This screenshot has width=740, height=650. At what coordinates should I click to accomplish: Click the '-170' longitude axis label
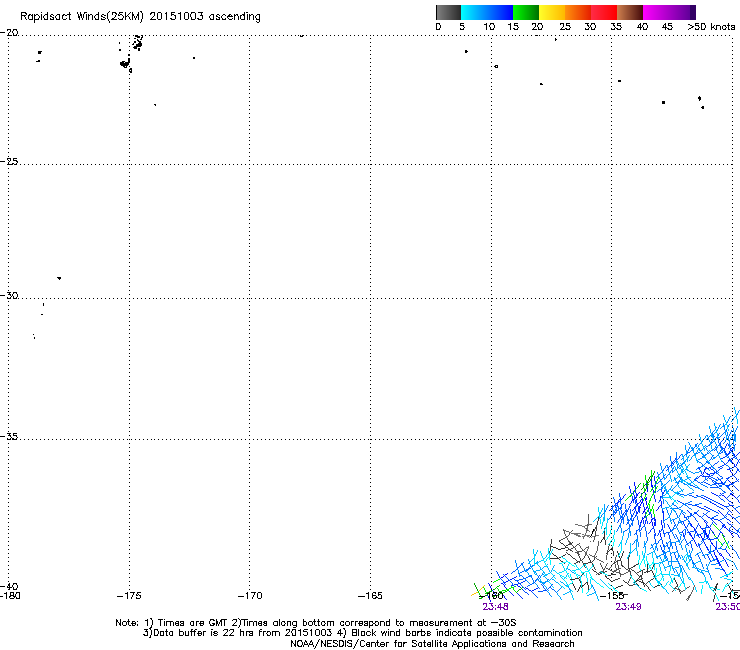(x=250, y=596)
